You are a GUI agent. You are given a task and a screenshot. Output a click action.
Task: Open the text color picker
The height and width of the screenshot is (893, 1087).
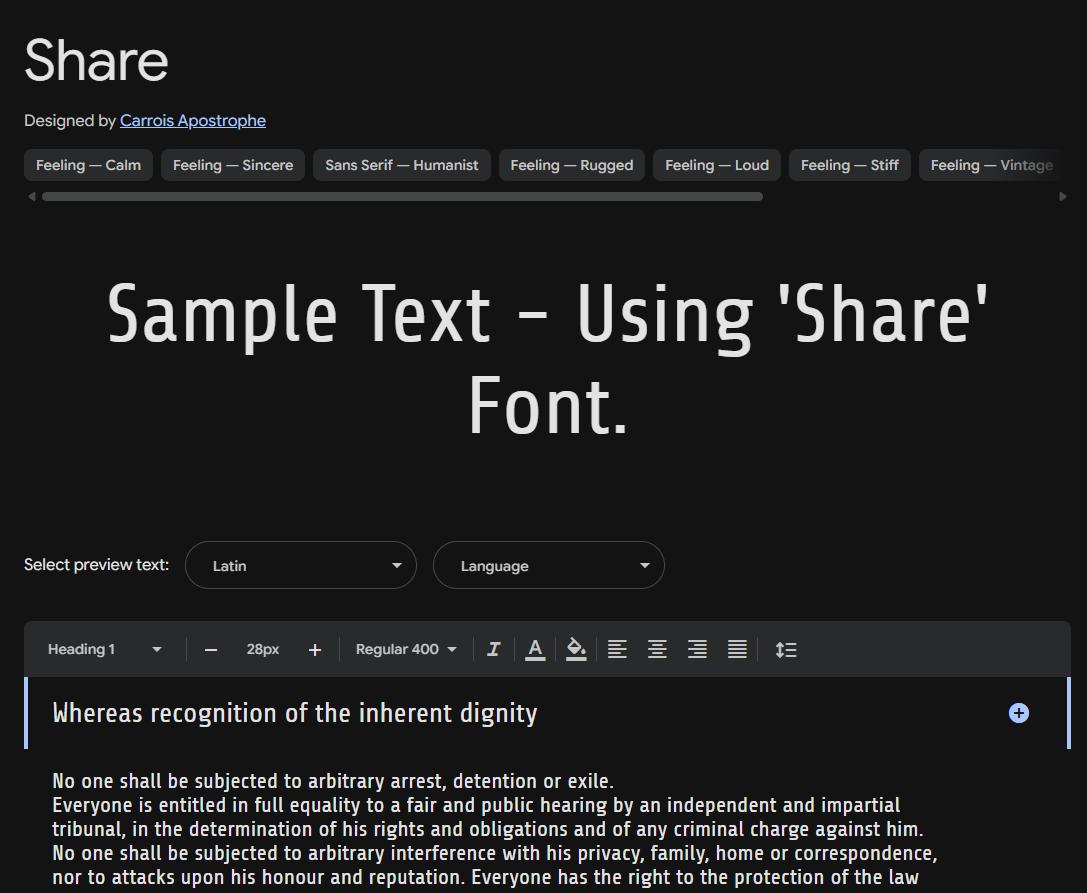pyautogui.click(x=534, y=649)
